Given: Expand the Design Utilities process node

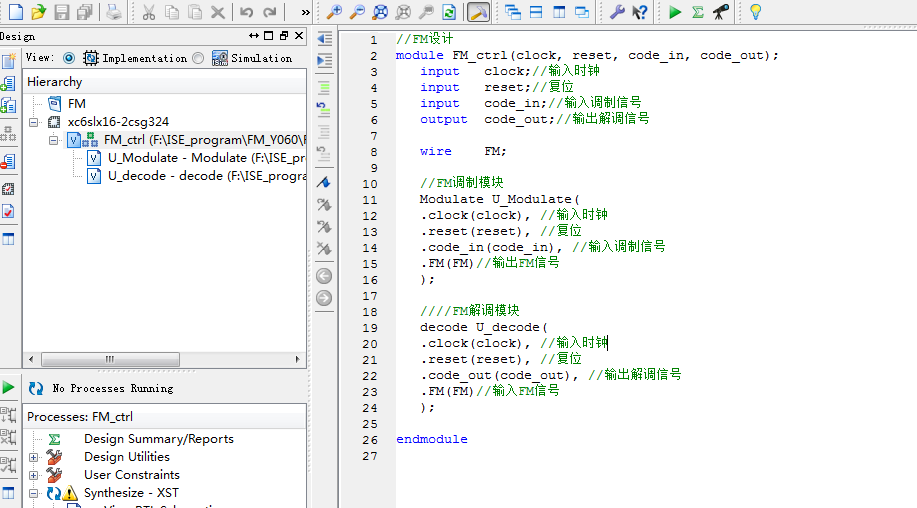Looking at the screenshot, I should coord(34,457).
